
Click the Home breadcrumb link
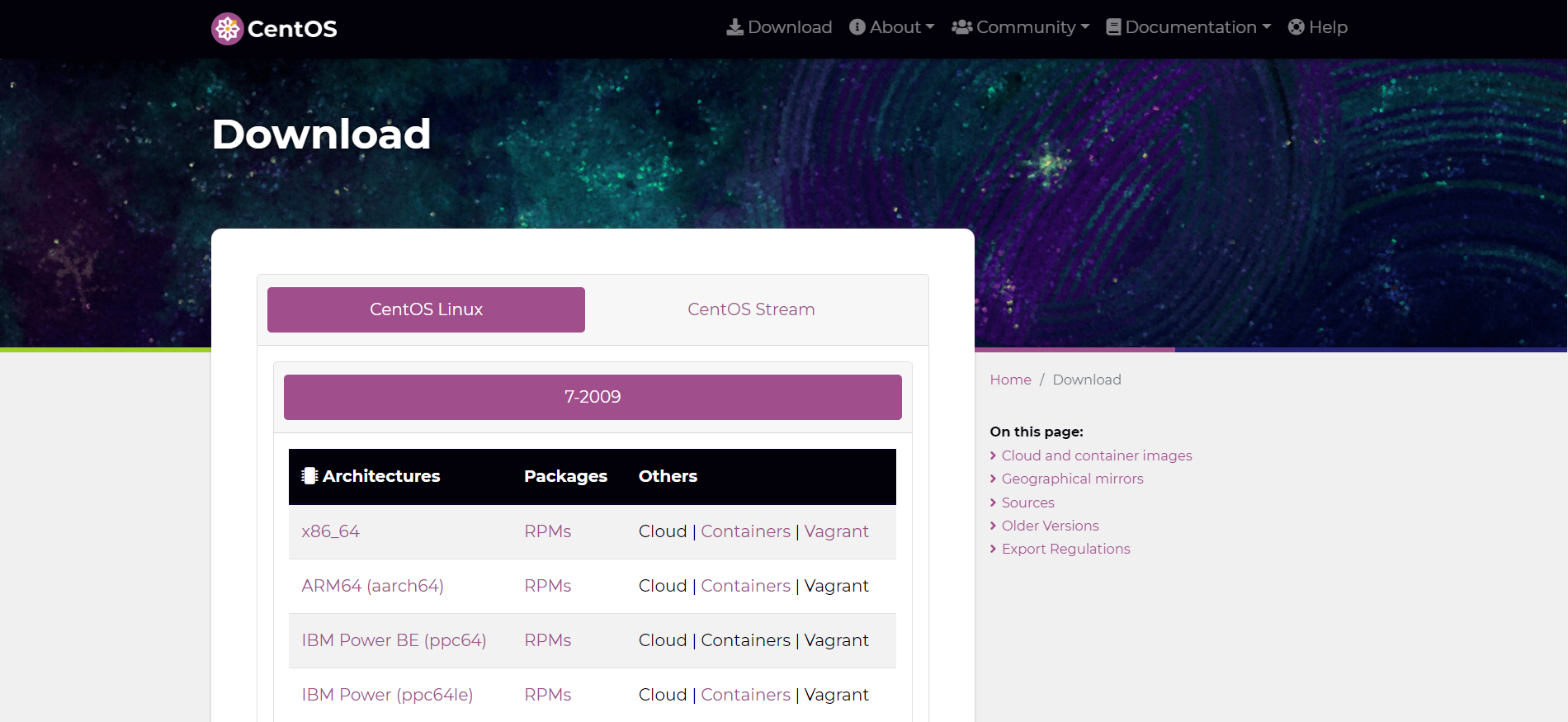click(1011, 380)
